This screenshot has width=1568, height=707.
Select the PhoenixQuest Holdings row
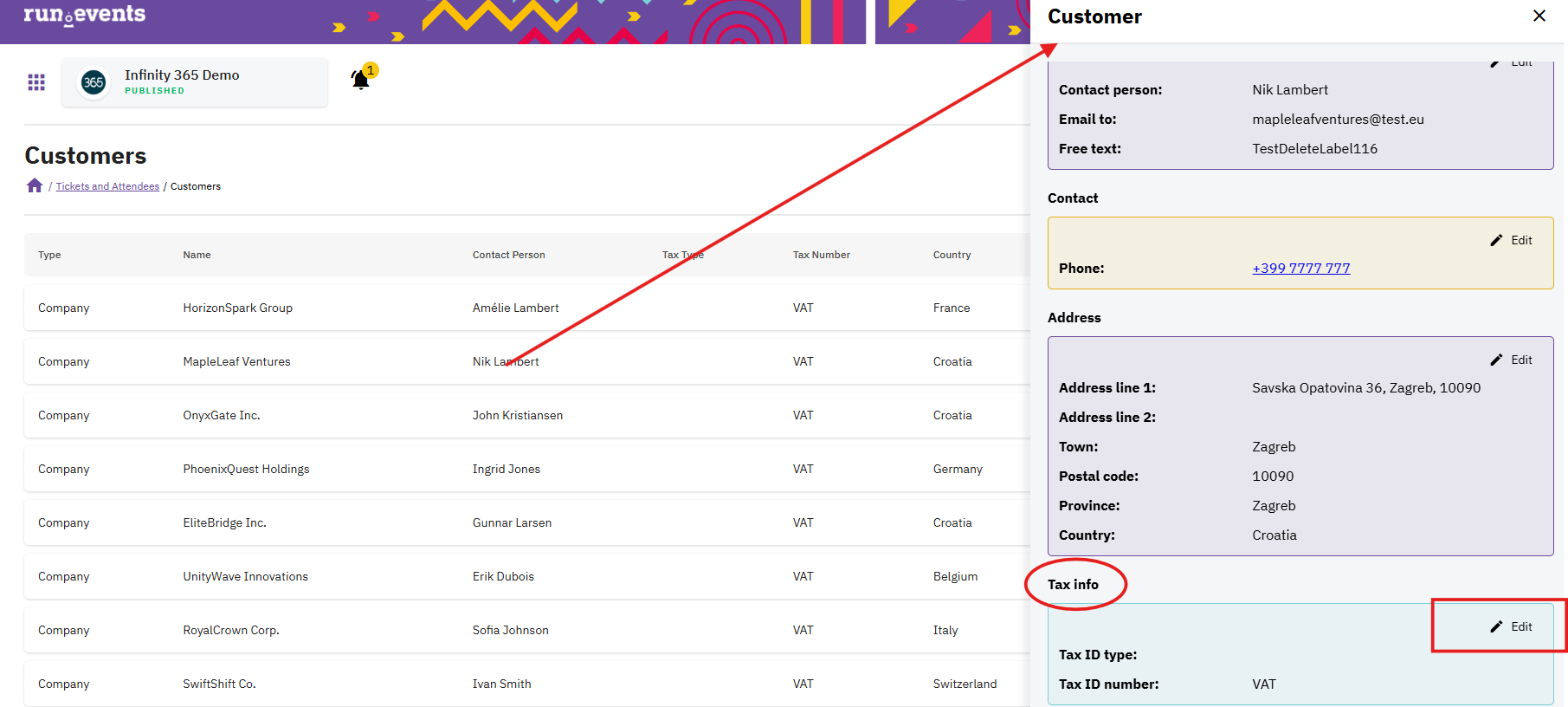point(246,469)
